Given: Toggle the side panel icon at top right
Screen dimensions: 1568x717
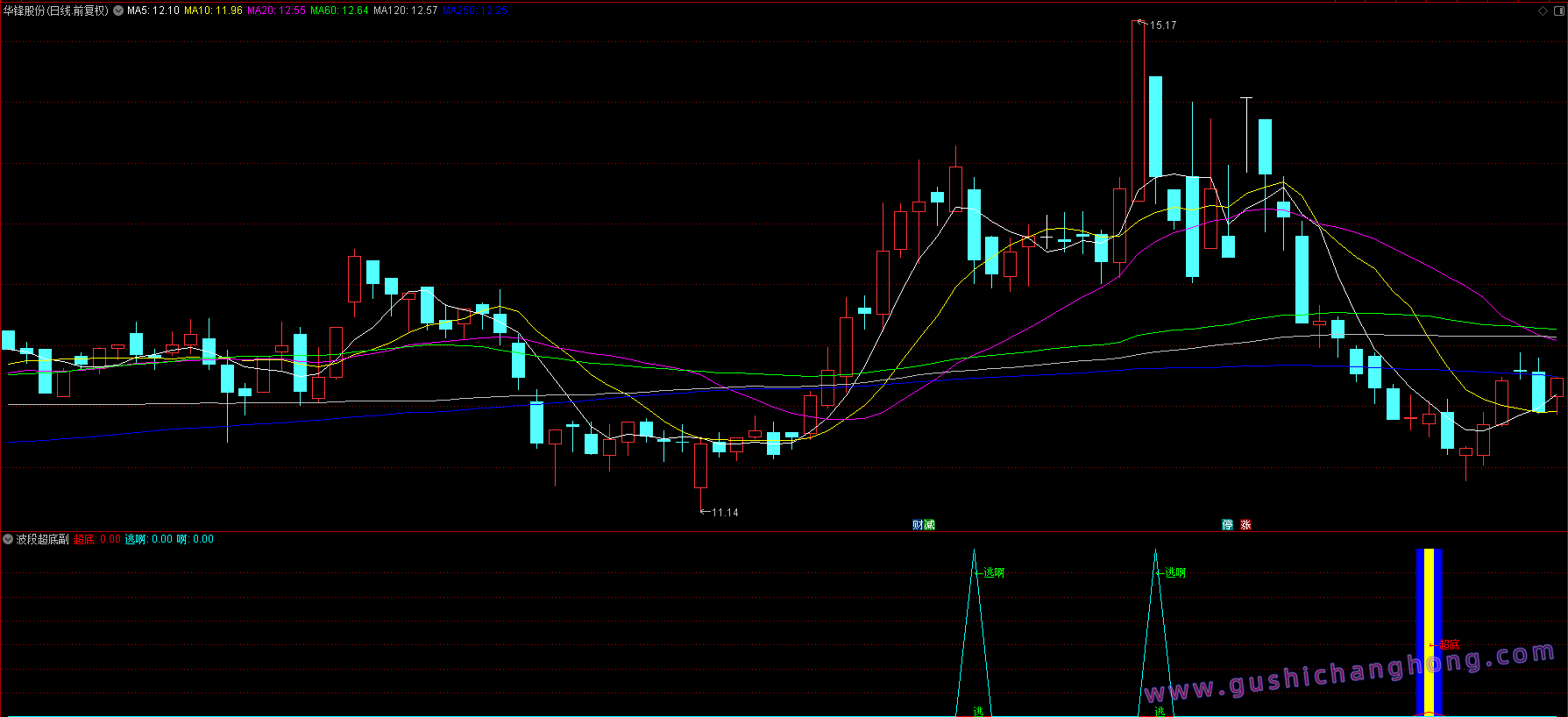Looking at the screenshot, I should pyautogui.click(x=1557, y=11).
